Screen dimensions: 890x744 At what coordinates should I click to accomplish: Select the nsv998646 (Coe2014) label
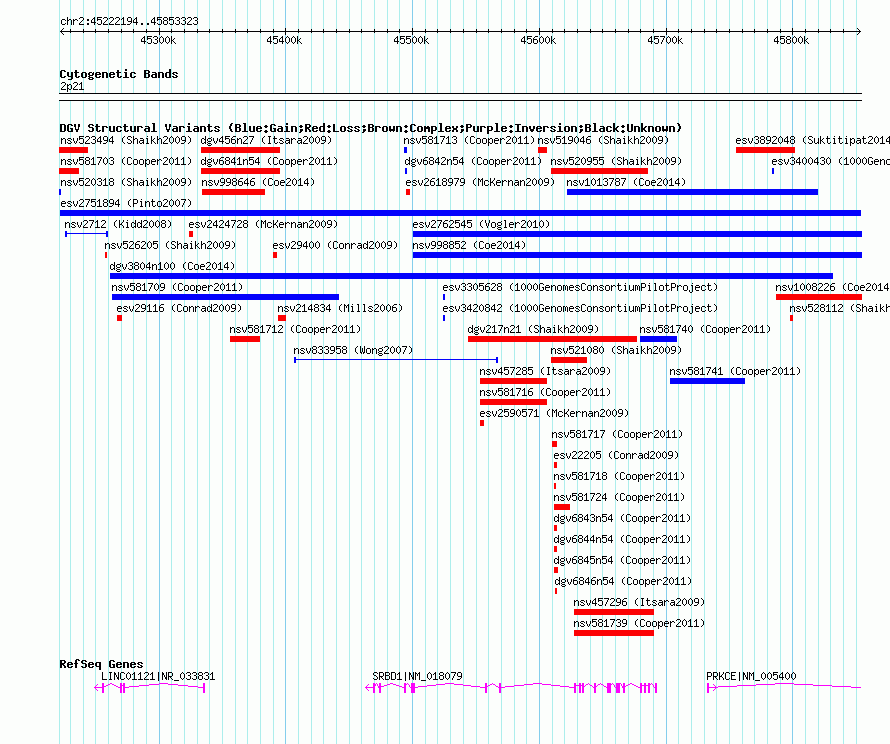pyautogui.click(x=258, y=182)
